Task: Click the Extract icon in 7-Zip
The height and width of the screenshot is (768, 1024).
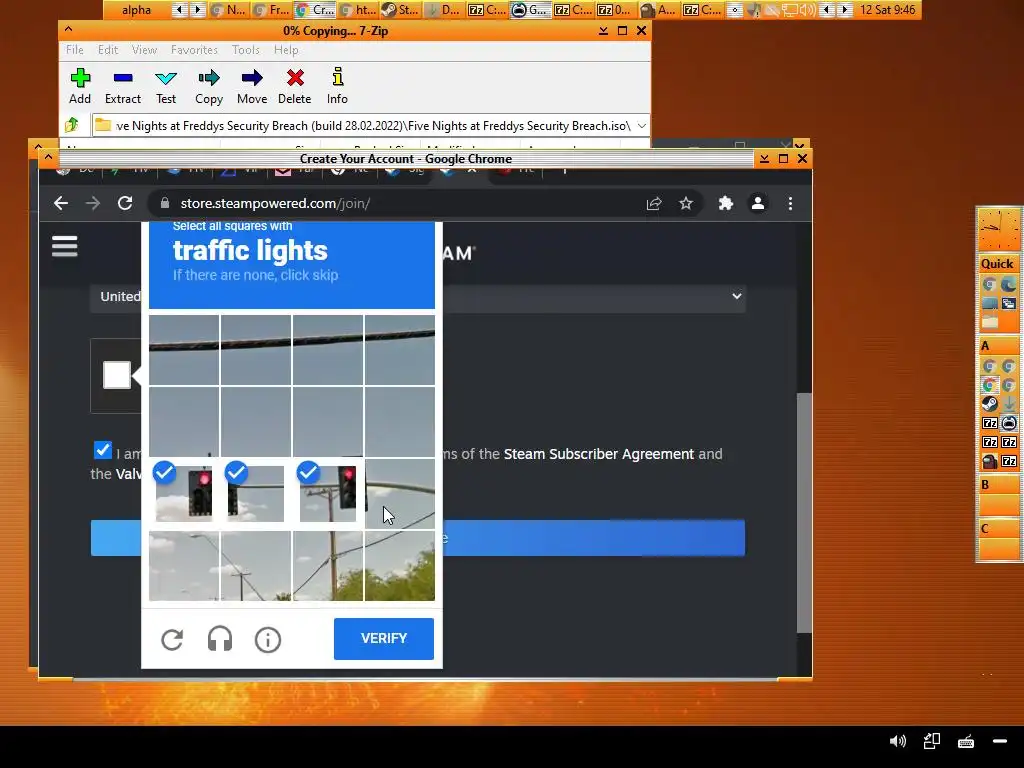Action: pos(123,86)
